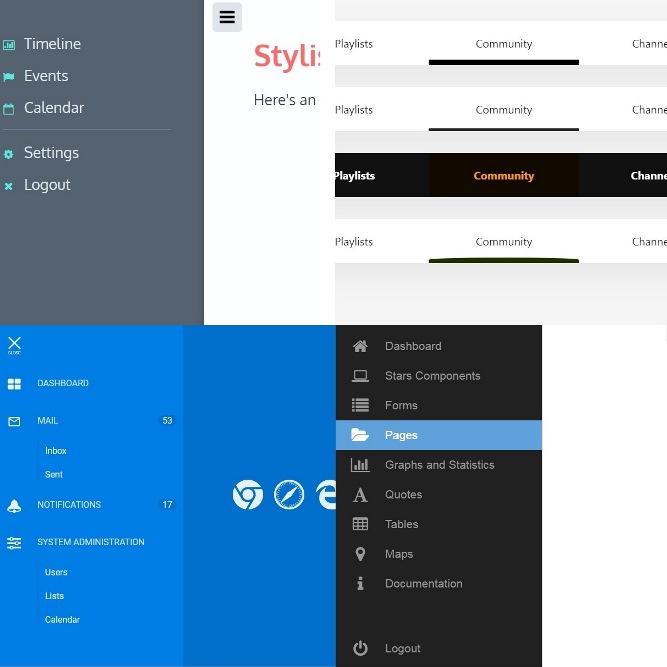The height and width of the screenshot is (667, 667).
Task: Click the Chrome browser icon
Action: point(248,494)
